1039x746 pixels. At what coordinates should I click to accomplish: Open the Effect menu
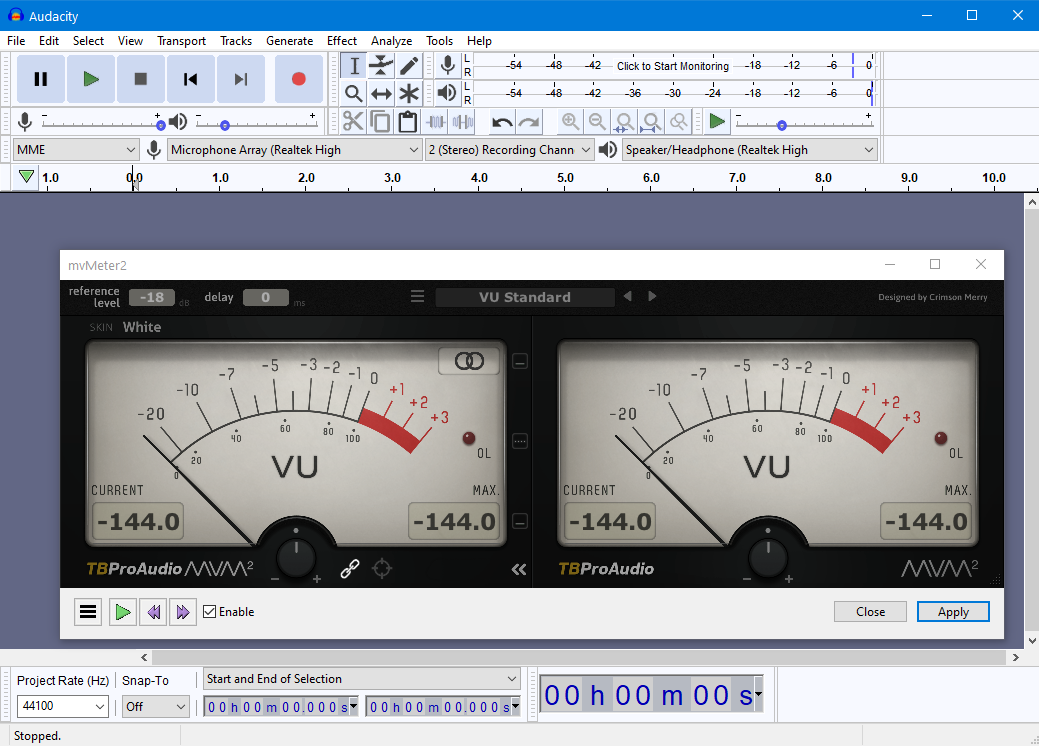point(342,40)
